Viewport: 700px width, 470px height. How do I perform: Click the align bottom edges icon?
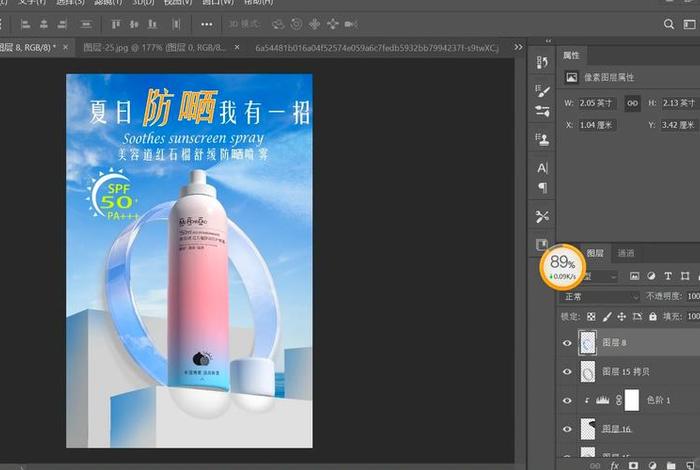153,24
